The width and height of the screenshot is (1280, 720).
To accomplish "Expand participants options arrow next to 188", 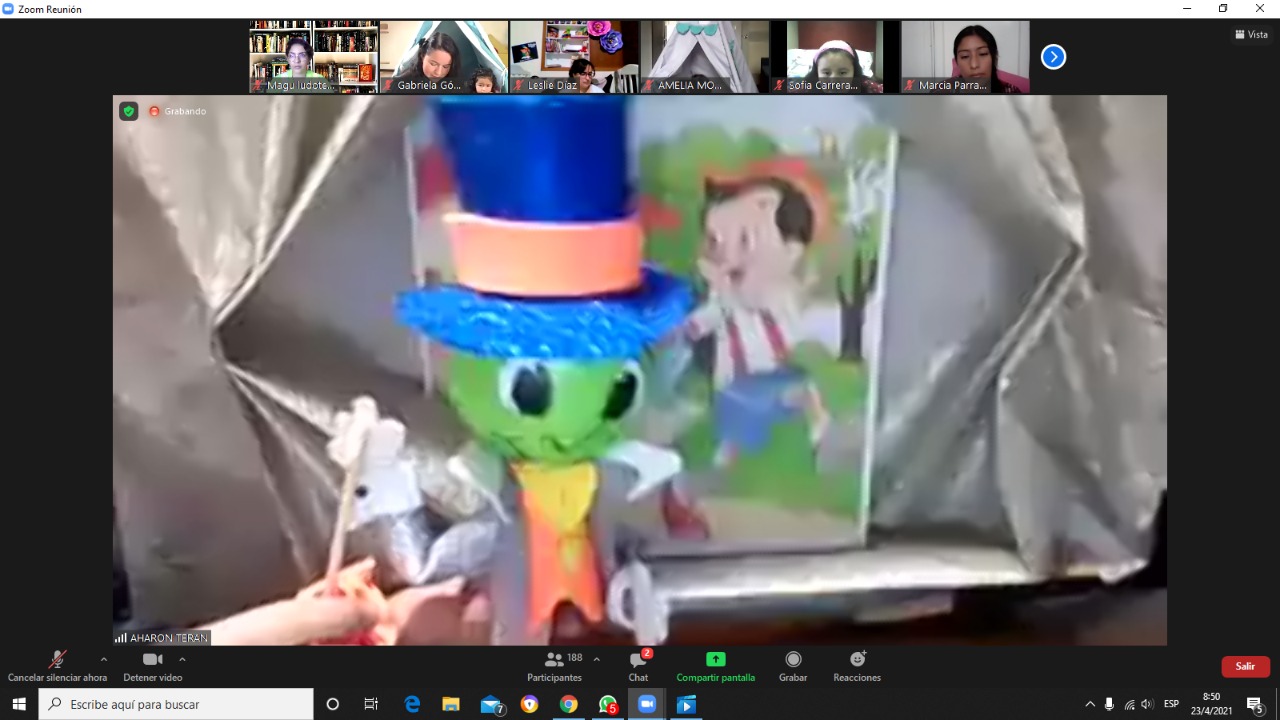I will [597, 659].
